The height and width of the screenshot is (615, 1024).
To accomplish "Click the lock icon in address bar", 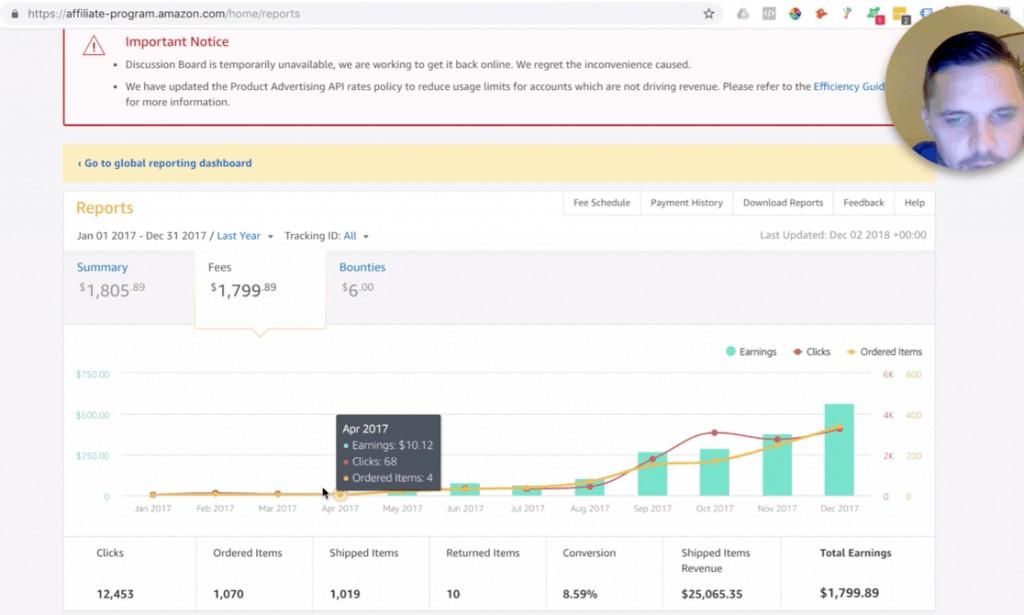I will coord(15,14).
